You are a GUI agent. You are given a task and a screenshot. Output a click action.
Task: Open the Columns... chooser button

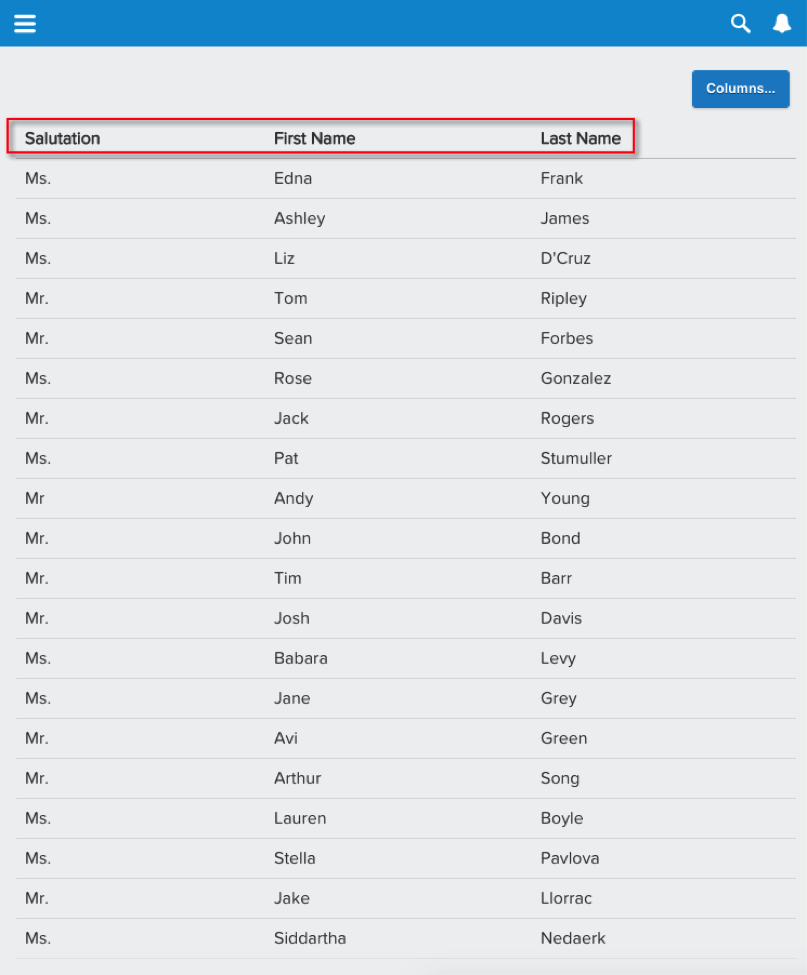pyautogui.click(x=740, y=89)
